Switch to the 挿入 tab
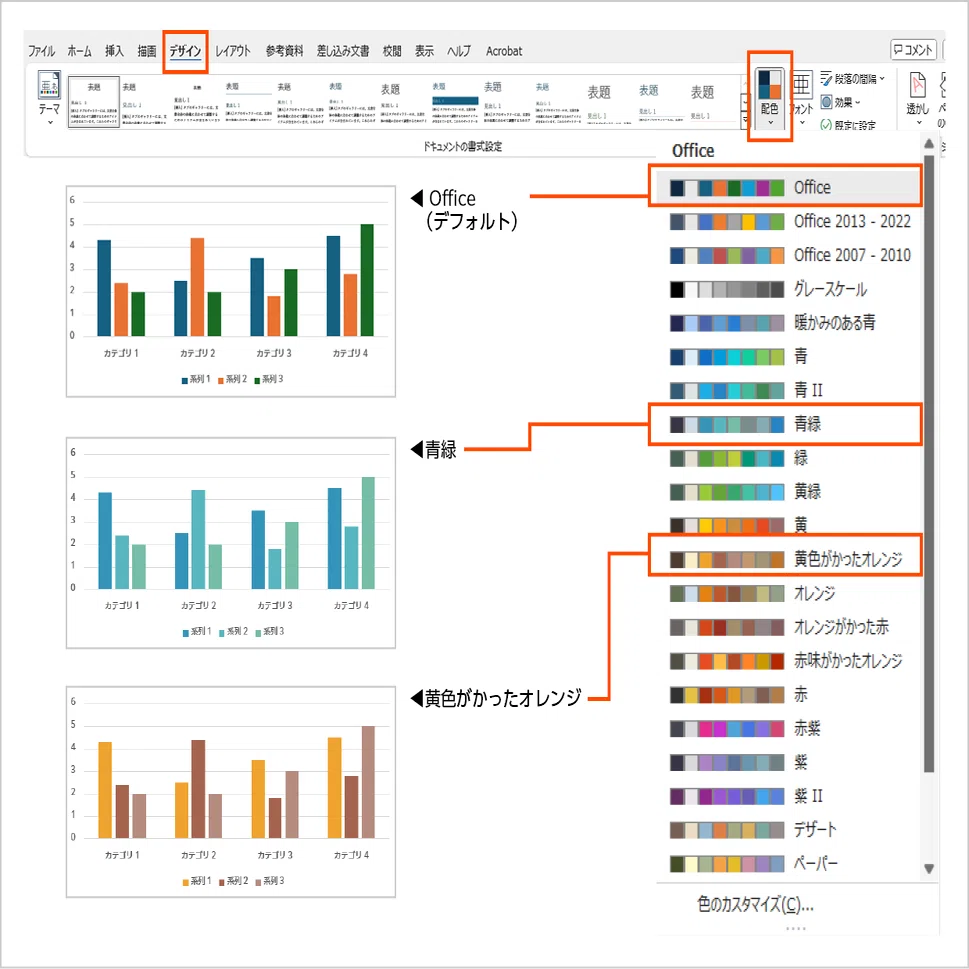 tap(114, 51)
